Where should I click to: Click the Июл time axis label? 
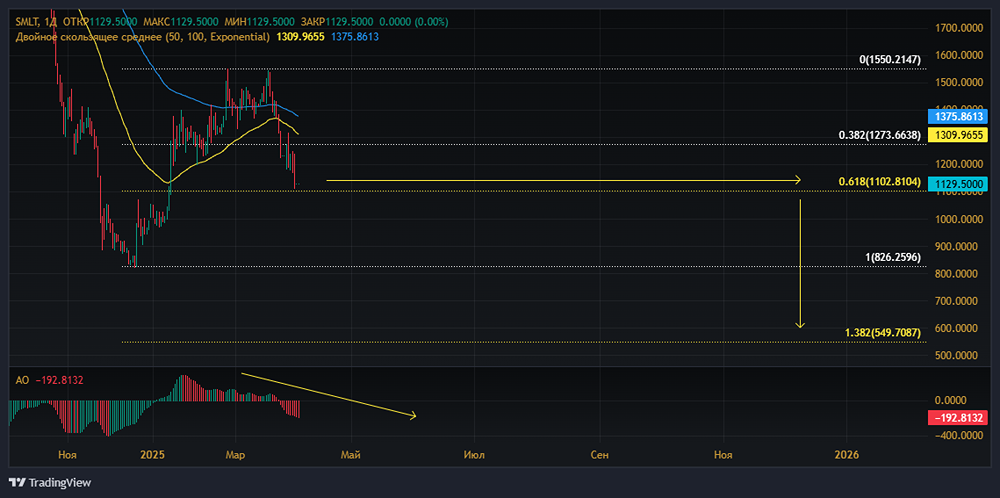(474, 455)
